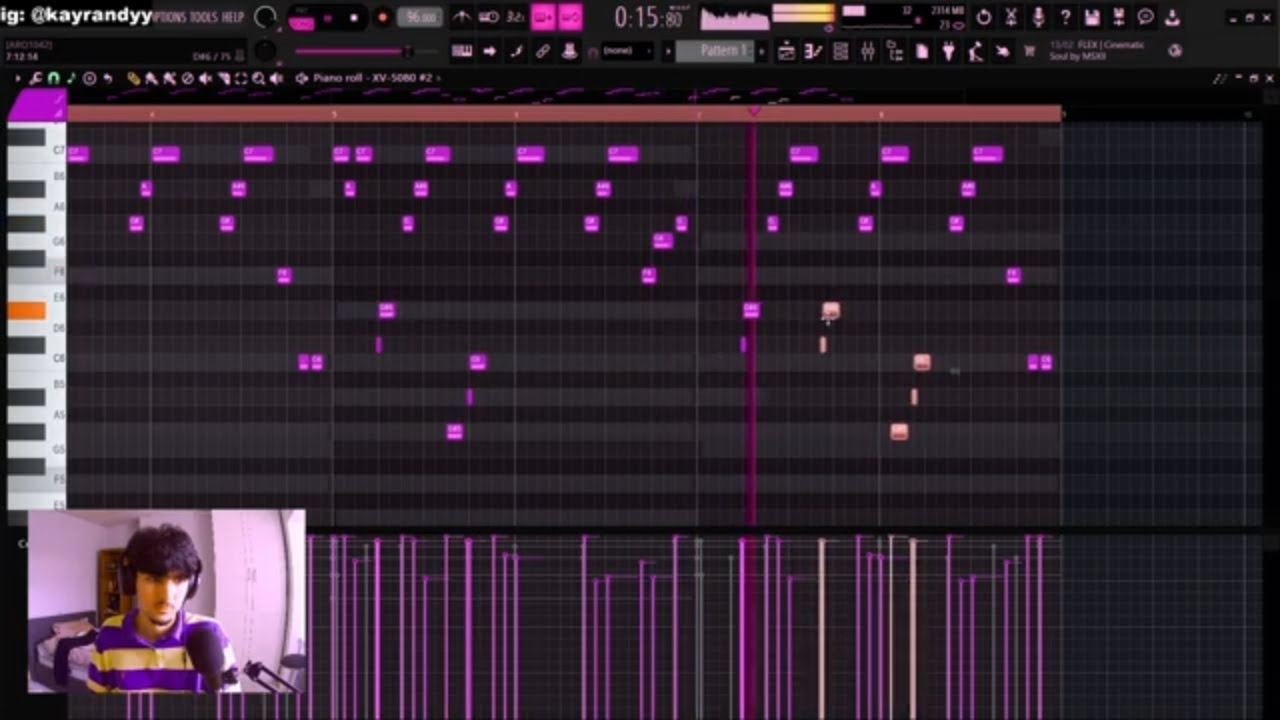Toggle the wait-for-input icon
1280x720 pixels.
click(489, 17)
